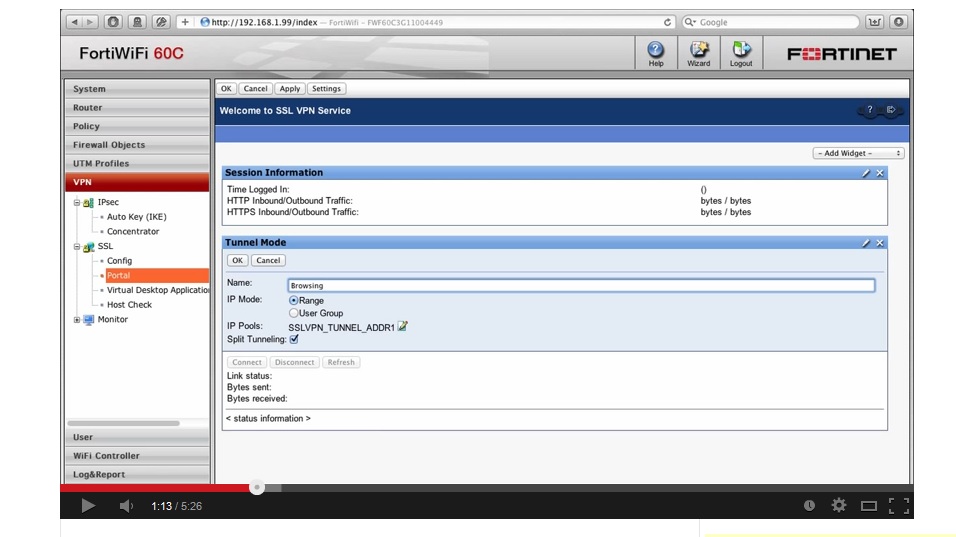
Task: Click the portal logout icon beside help
Action: click(891, 110)
